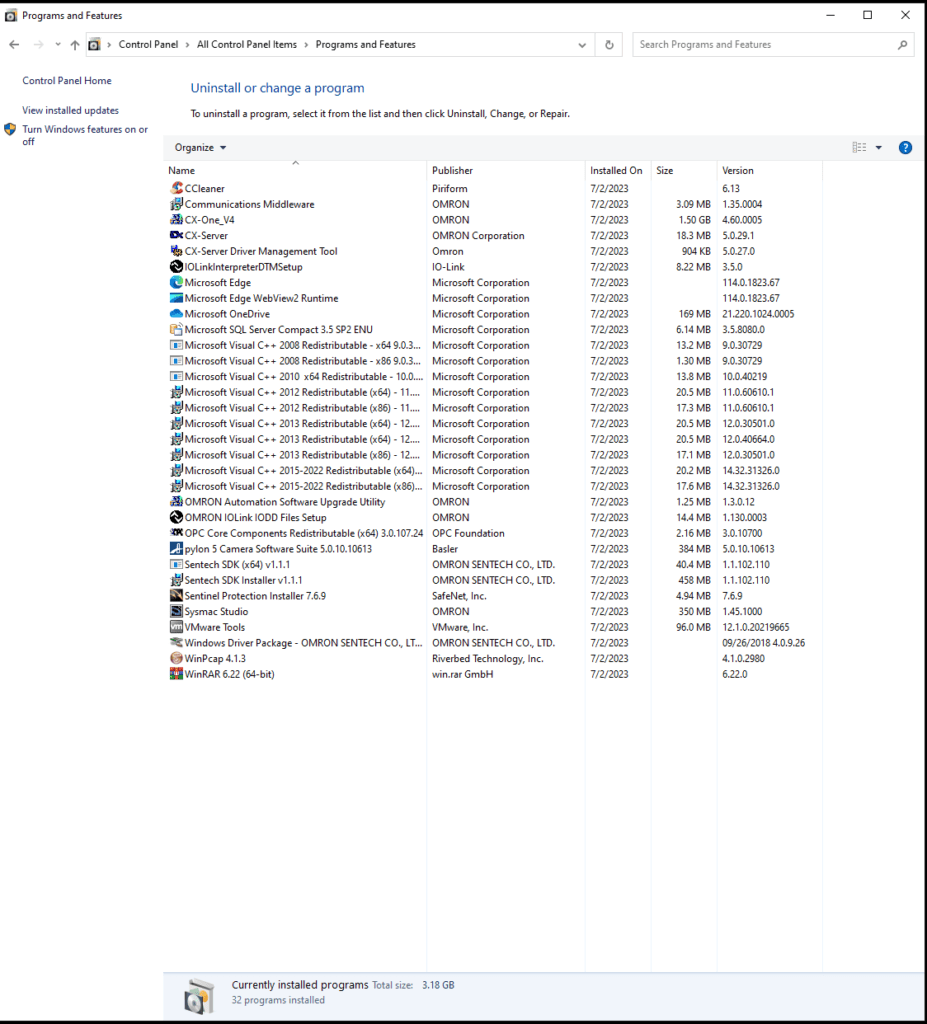Click the Microsoft OneDrive cloud icon
Image resolution: width=927 pixels, height=1024 pixels.
(x=176, y=313)
